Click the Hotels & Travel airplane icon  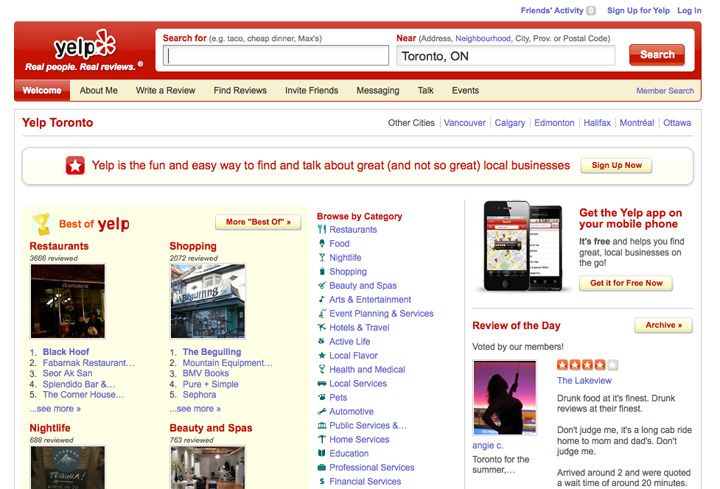click(x=322, y=327)
